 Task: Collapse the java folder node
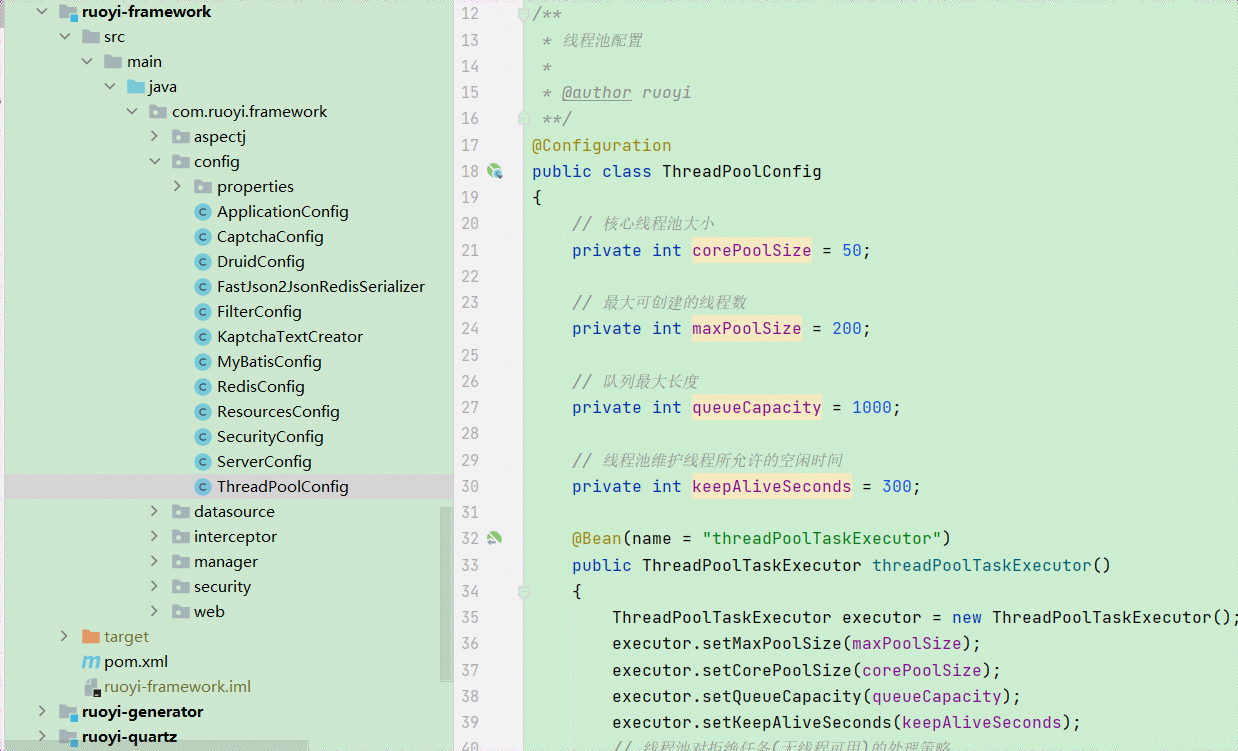111,87
